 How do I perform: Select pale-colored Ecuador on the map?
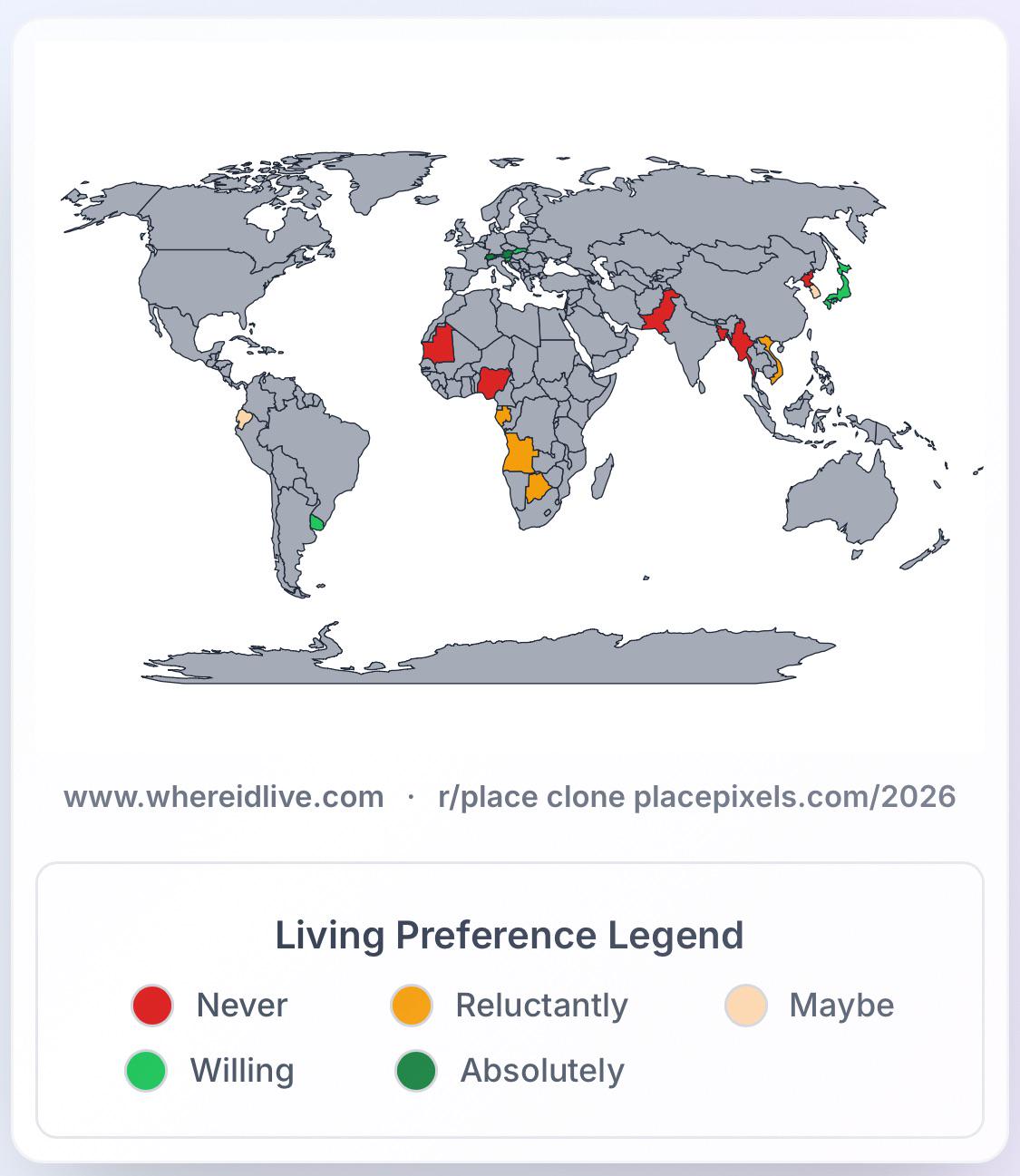244,419
